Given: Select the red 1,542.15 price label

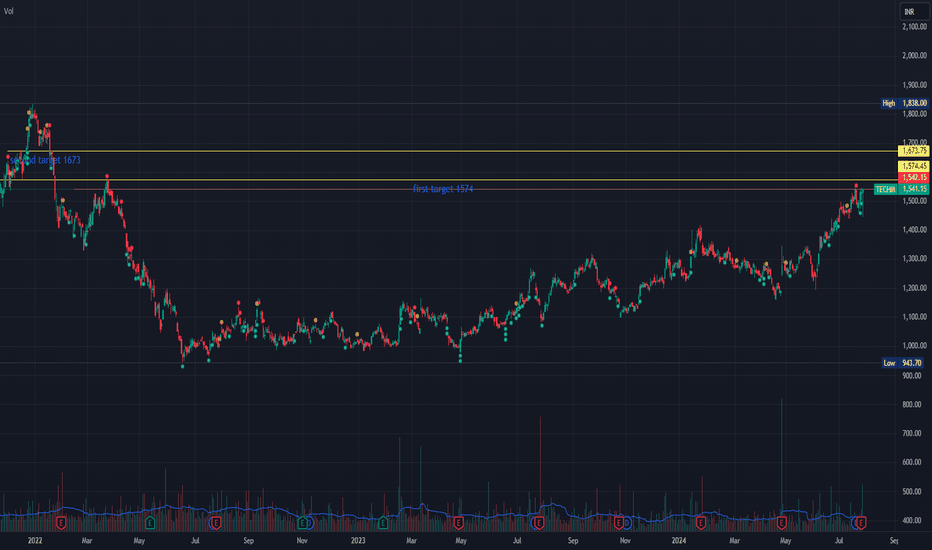Looking at the screenshot, I should click(x=914, y=178).
